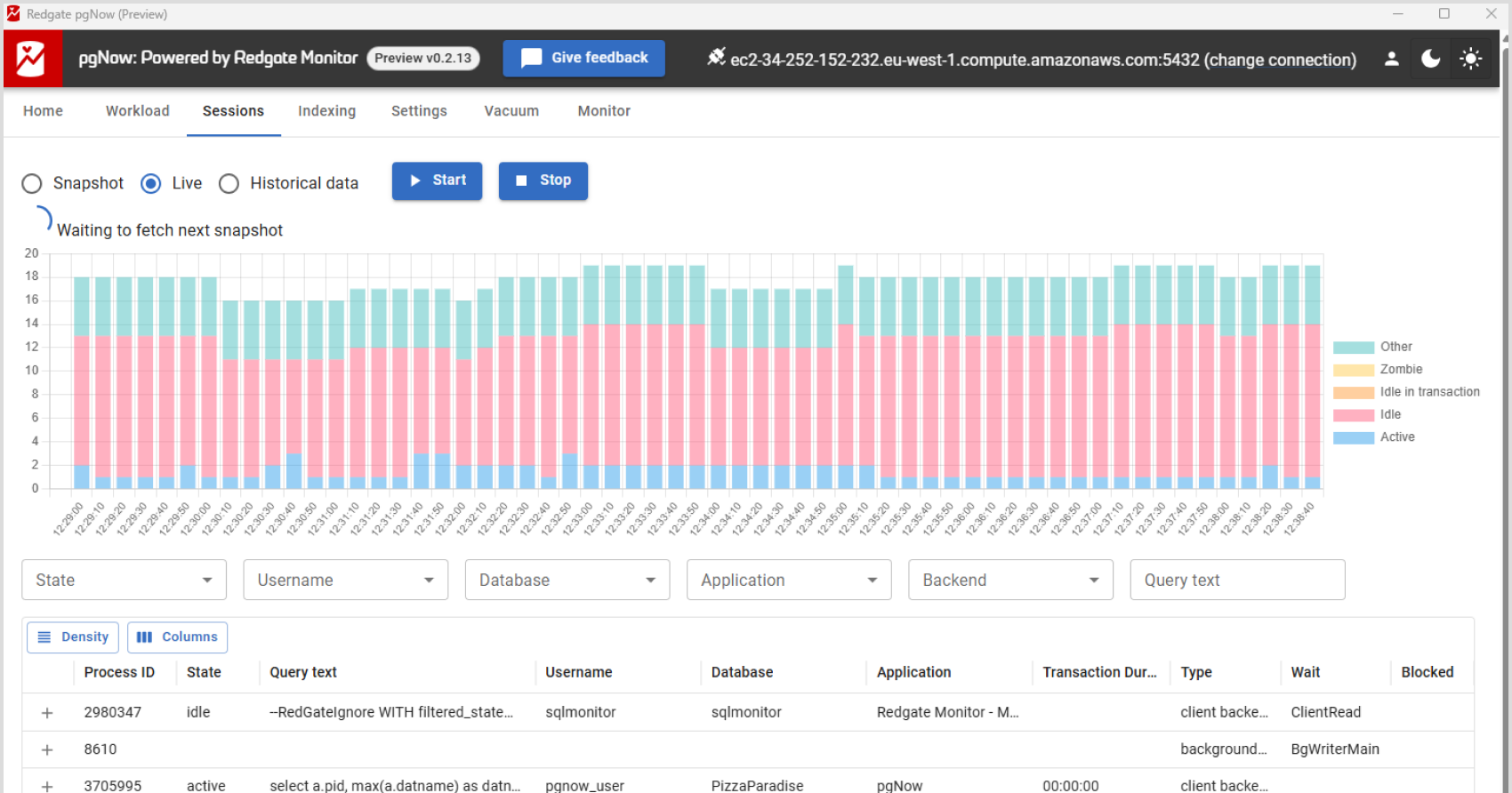
Task: Sort by Wait column header
Action: pos(1305,672)
